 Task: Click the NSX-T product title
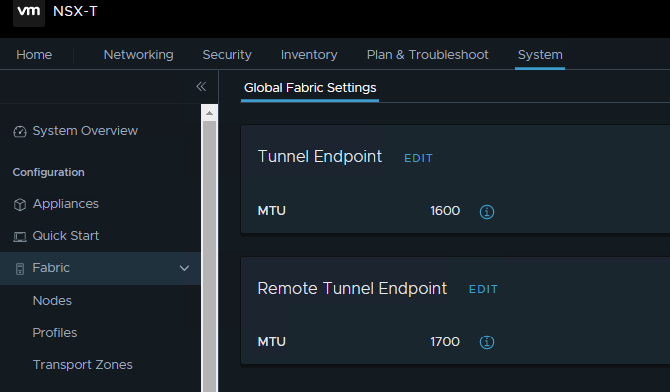click(x=75, y=11)
